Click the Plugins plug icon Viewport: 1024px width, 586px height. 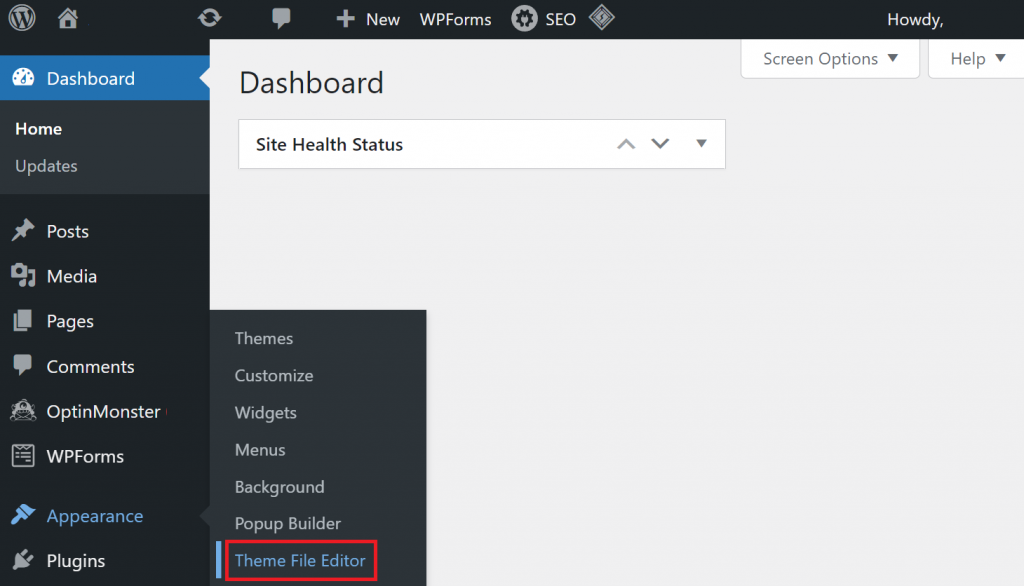pyautogui.click(x=22, y=561)
